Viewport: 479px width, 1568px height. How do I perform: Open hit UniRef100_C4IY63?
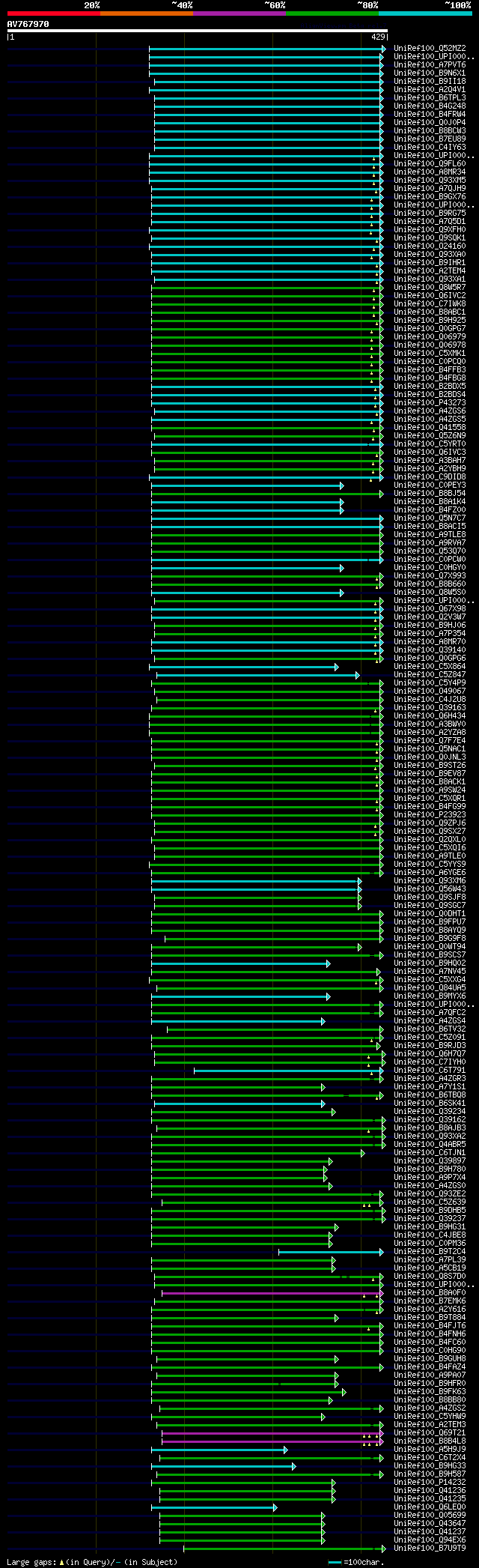pyautogui.click(x=430, y=148)
